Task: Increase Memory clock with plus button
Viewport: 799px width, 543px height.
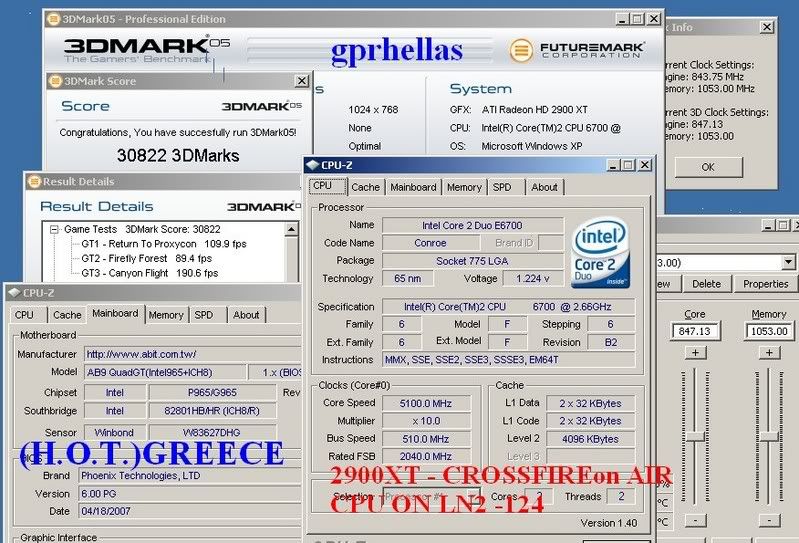Action: pos(769,352)
